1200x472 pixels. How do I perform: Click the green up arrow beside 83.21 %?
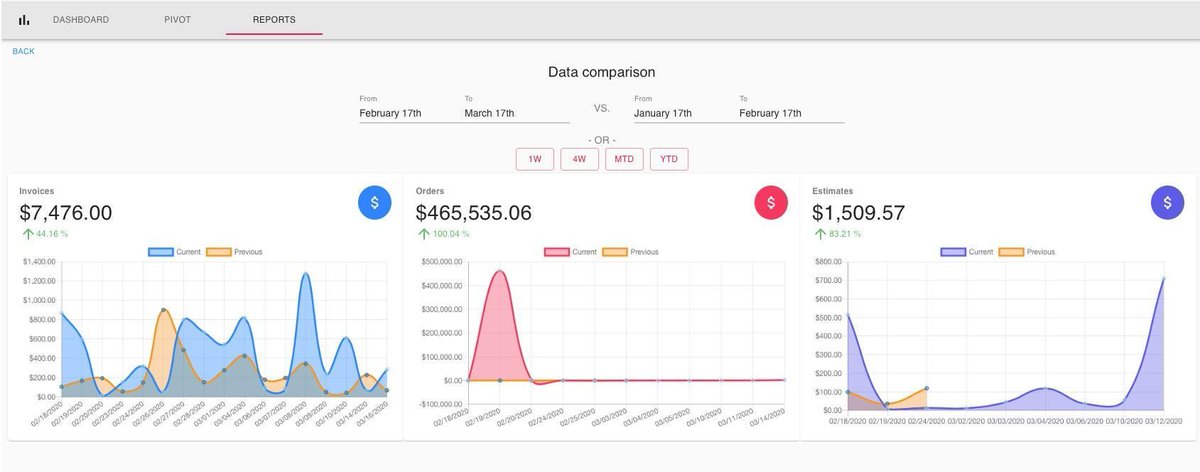point(819,234)
